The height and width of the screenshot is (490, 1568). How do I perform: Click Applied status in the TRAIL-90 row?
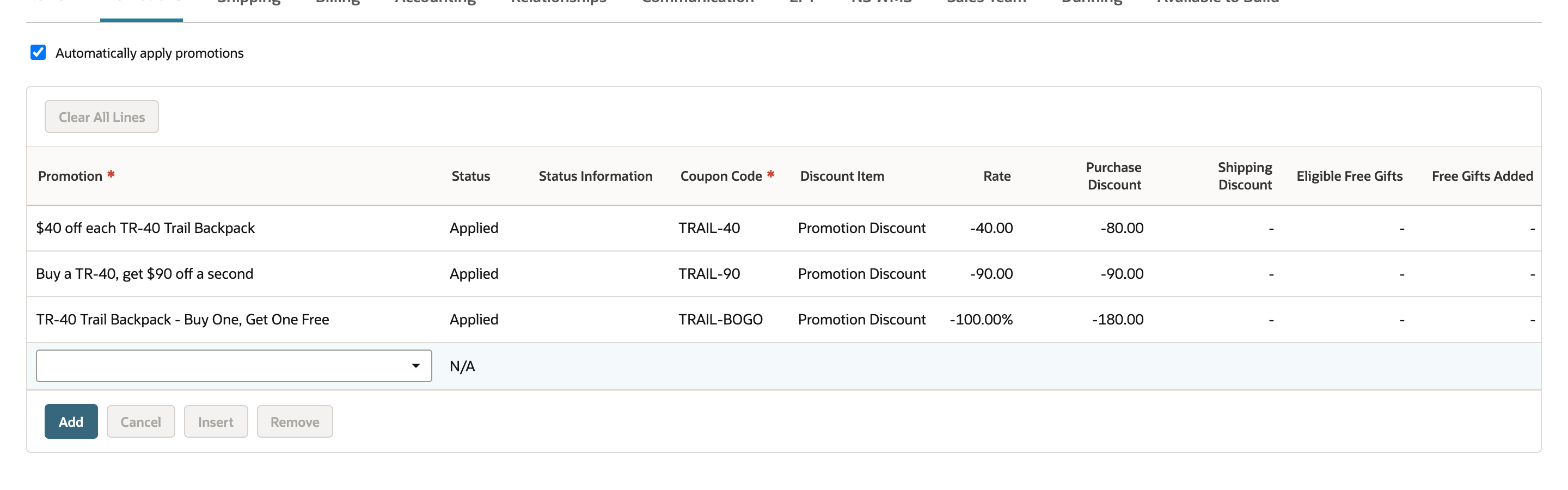pos(474,274)
